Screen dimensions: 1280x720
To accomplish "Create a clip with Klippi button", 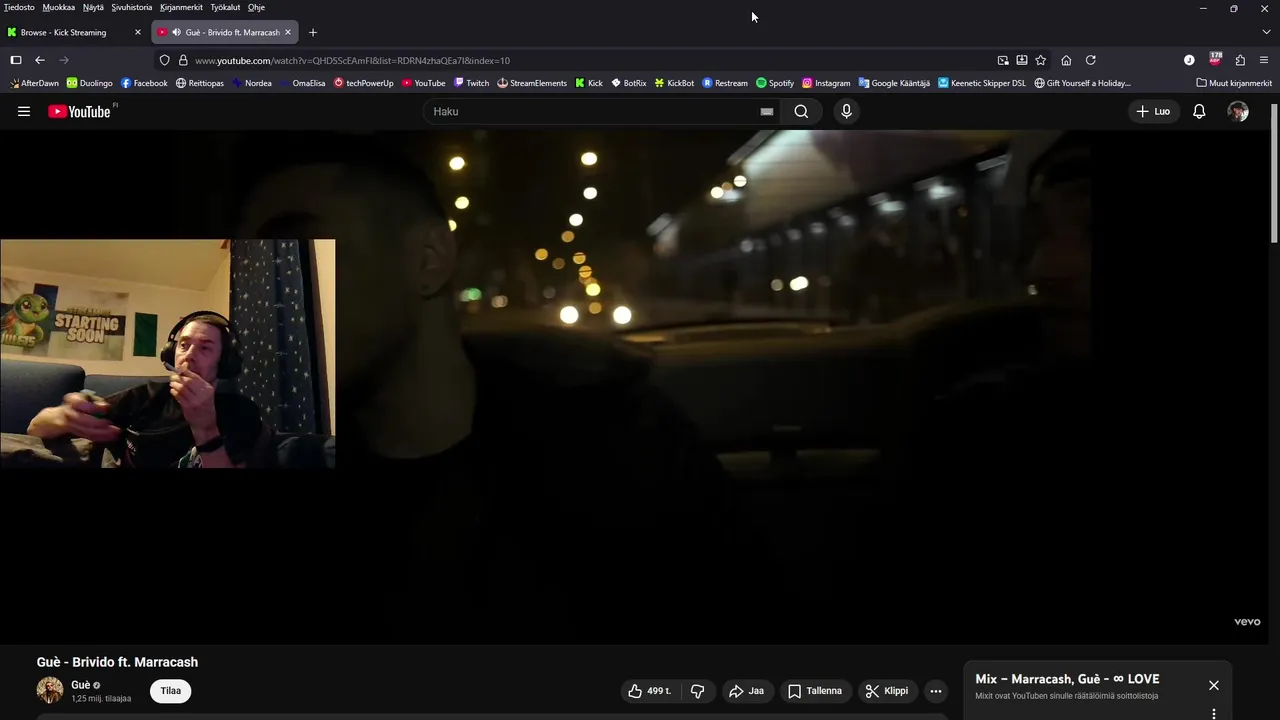I will [887, 691].
